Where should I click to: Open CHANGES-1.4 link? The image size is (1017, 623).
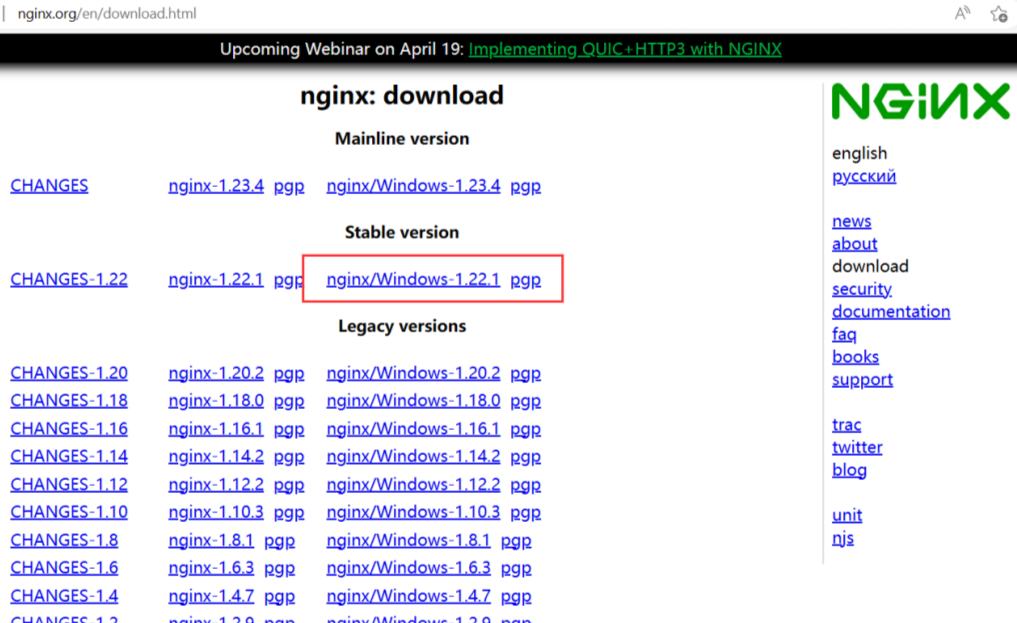click(64, 596)
